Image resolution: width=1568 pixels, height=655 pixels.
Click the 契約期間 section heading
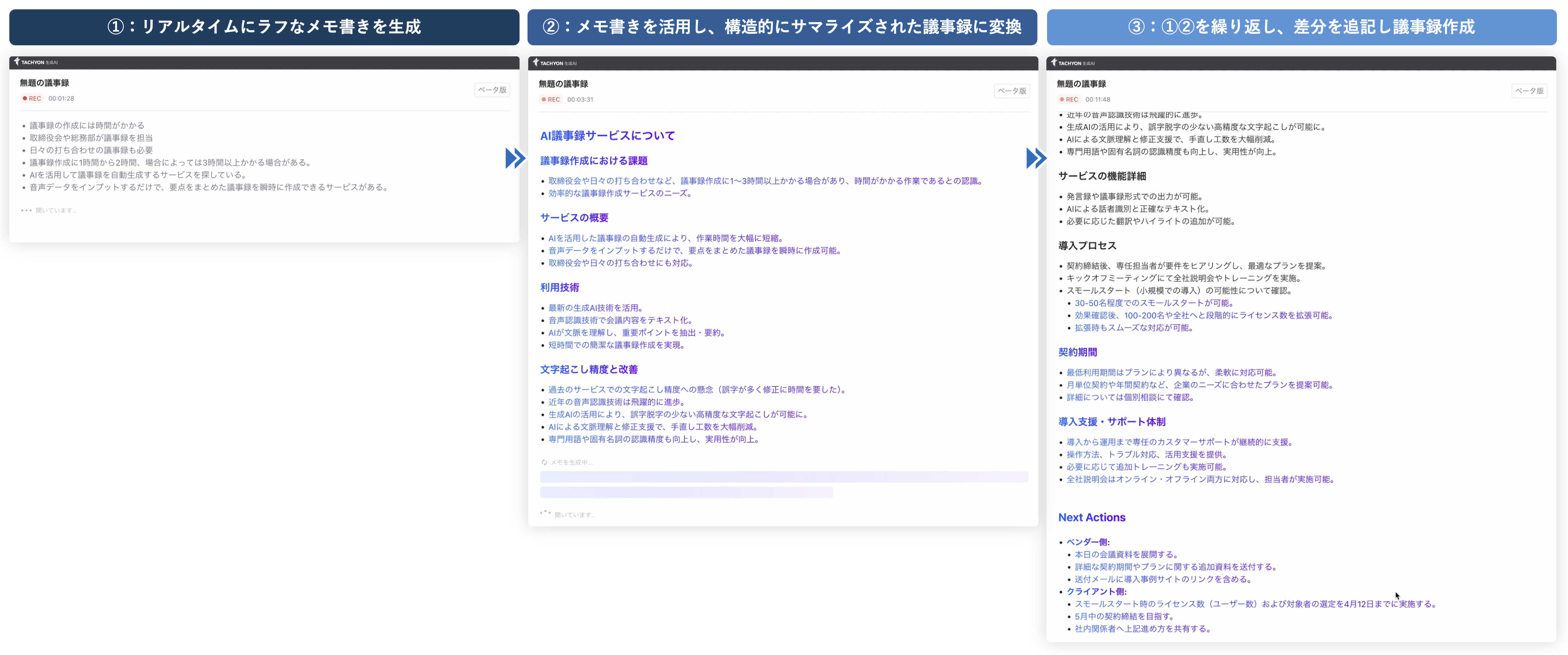pyautogui.click(x=1077, y=352)
